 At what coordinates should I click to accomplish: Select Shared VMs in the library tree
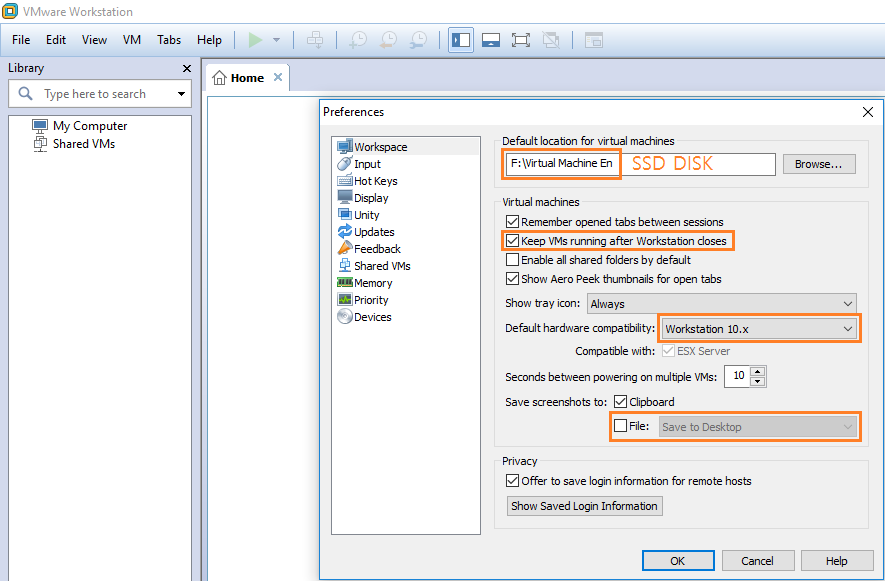(74, 143)
